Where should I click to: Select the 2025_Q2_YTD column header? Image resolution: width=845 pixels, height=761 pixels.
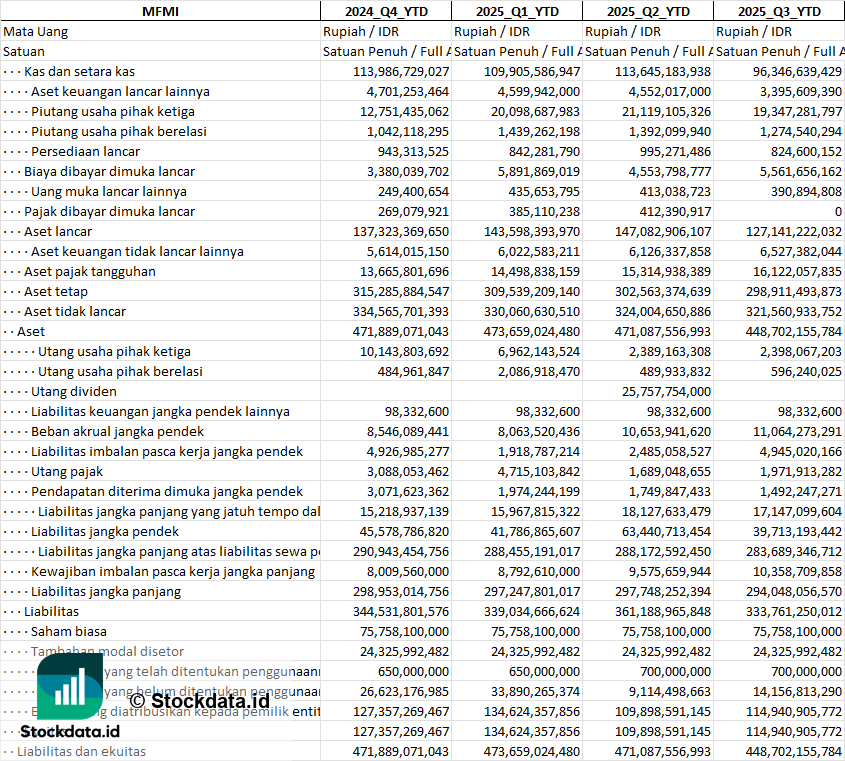click(648, 11)
